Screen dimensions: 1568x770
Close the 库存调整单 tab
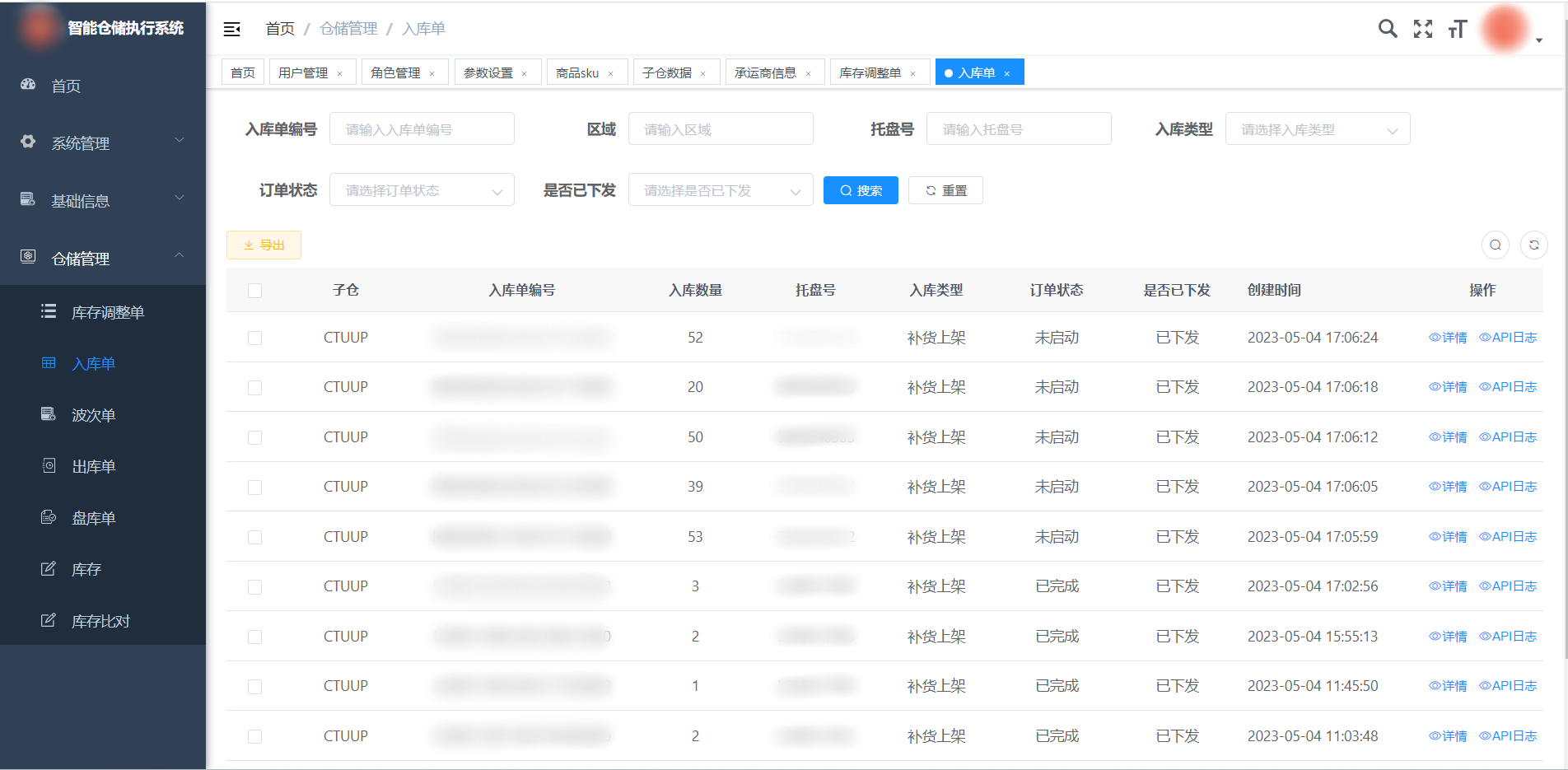pyautogui.click(x=912, y=73)
